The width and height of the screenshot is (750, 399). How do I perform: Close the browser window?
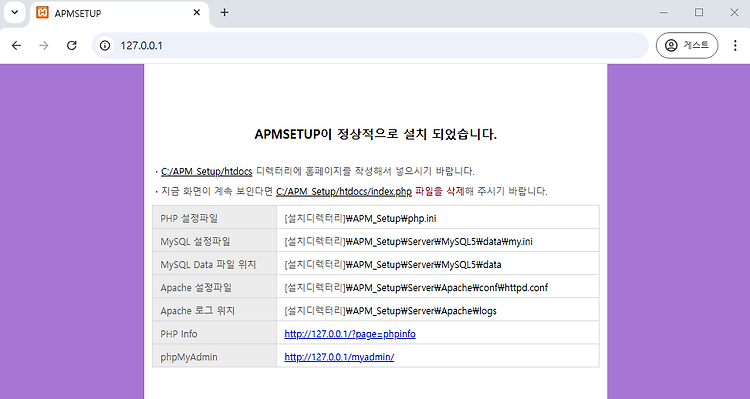click(734, 13)
